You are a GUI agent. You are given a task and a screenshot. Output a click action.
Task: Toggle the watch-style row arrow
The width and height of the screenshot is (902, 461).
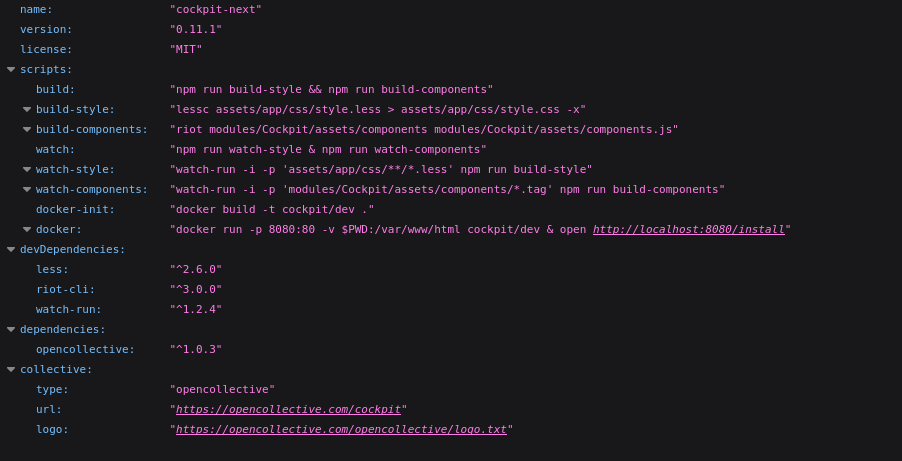tap(27, 169)
